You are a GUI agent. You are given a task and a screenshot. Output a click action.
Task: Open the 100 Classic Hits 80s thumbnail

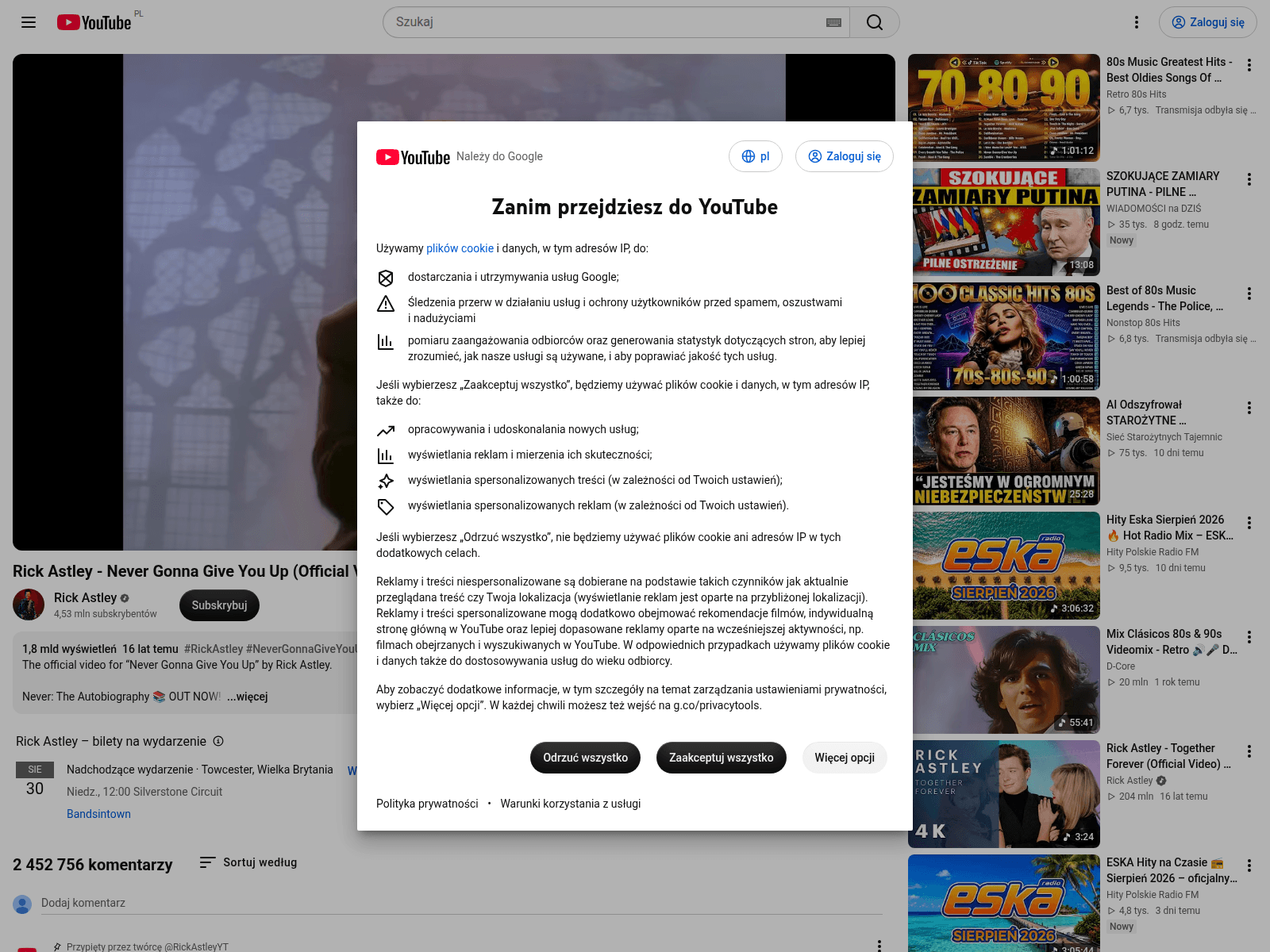tap(1004, 336)
